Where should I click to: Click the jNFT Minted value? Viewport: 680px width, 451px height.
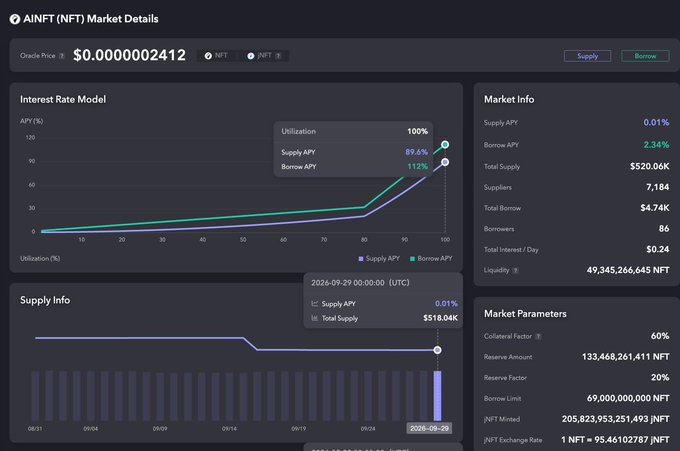(x=615, y=419)
